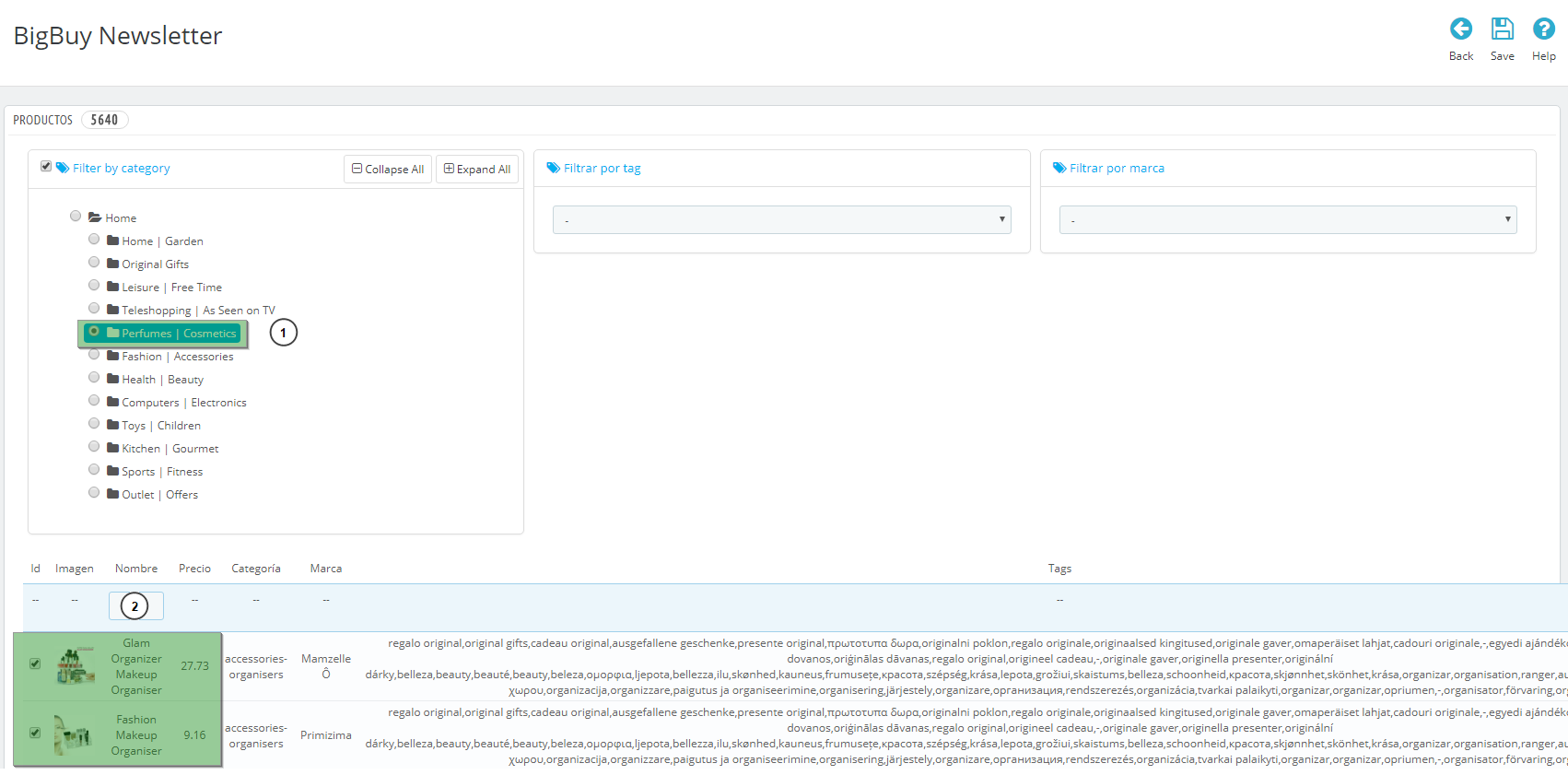Viewport: 1568px width, 775px height.
Task: Click the Back arrow icon
Action: [x=1460, y=29]
